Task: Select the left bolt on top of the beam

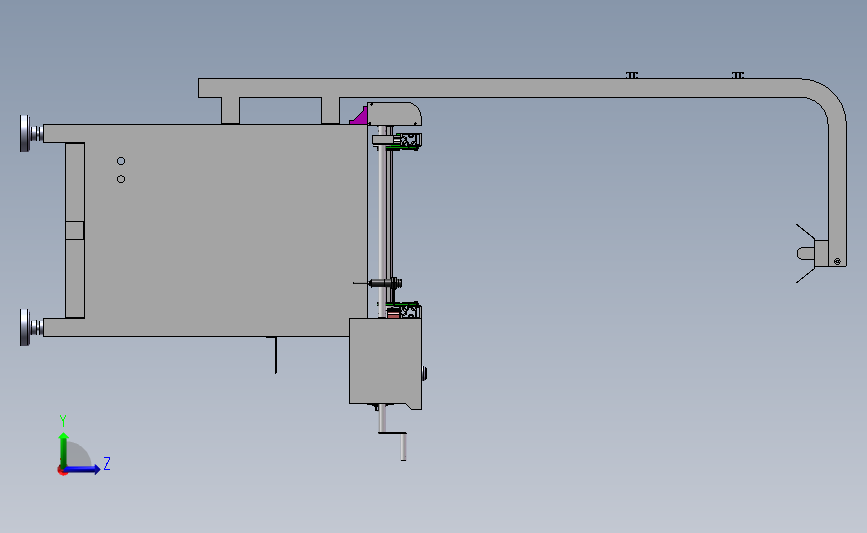Action: tap(632, 75)
